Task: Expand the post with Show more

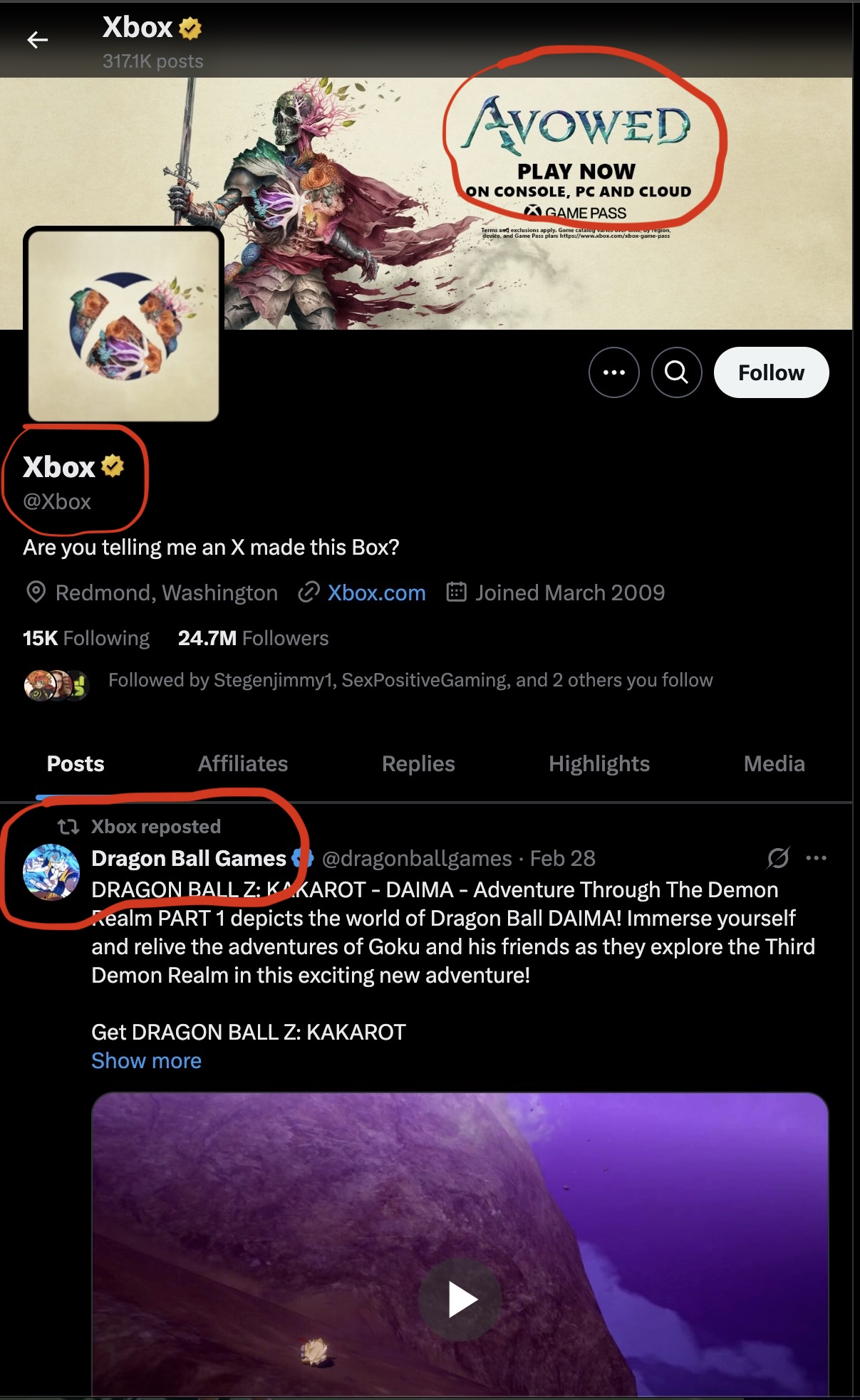Action: point(145,1060)
